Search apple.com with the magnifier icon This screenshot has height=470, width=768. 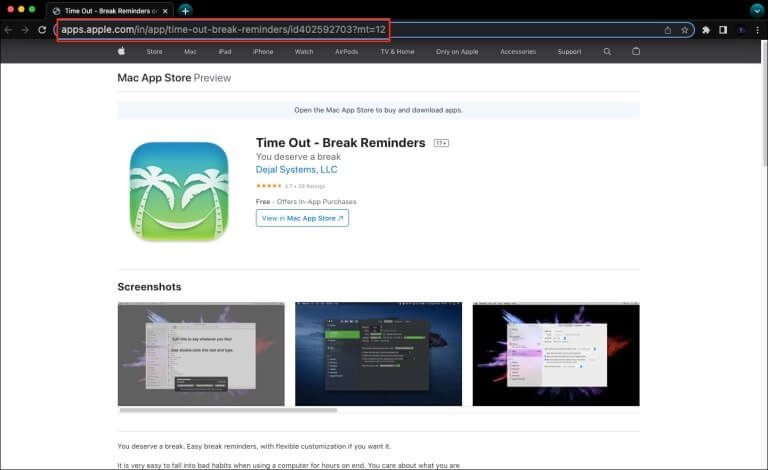[x=607, y=51]
